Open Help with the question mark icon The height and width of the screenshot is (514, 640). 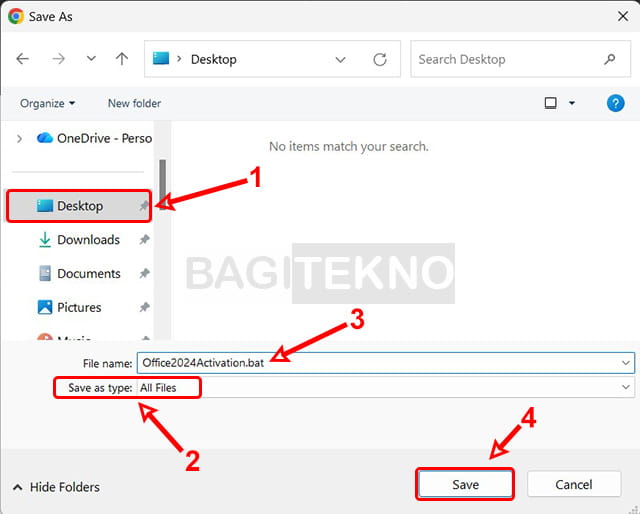click(616, 103)
